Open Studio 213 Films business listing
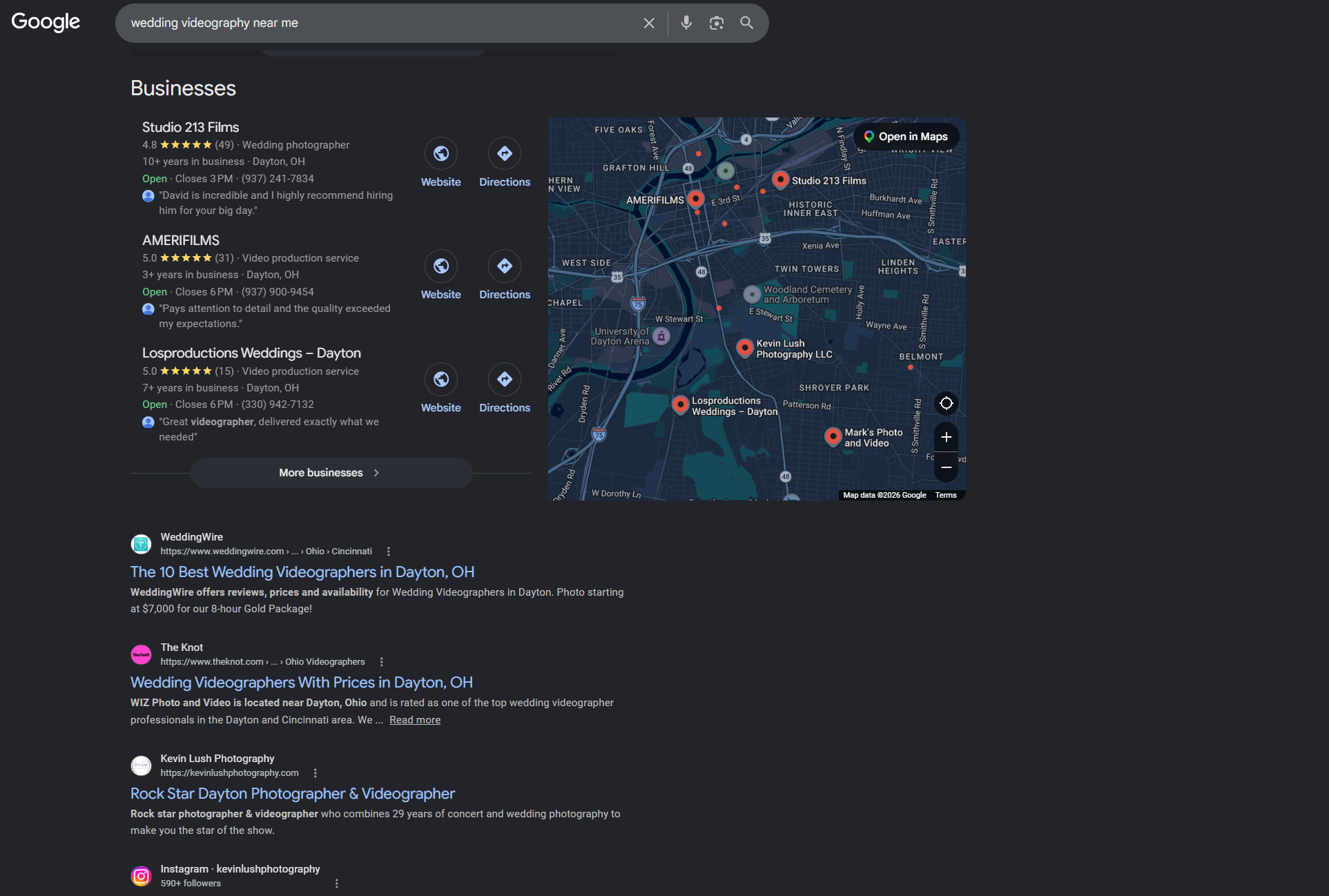This screenshot has width=1329, height=896. pos(191,127)
